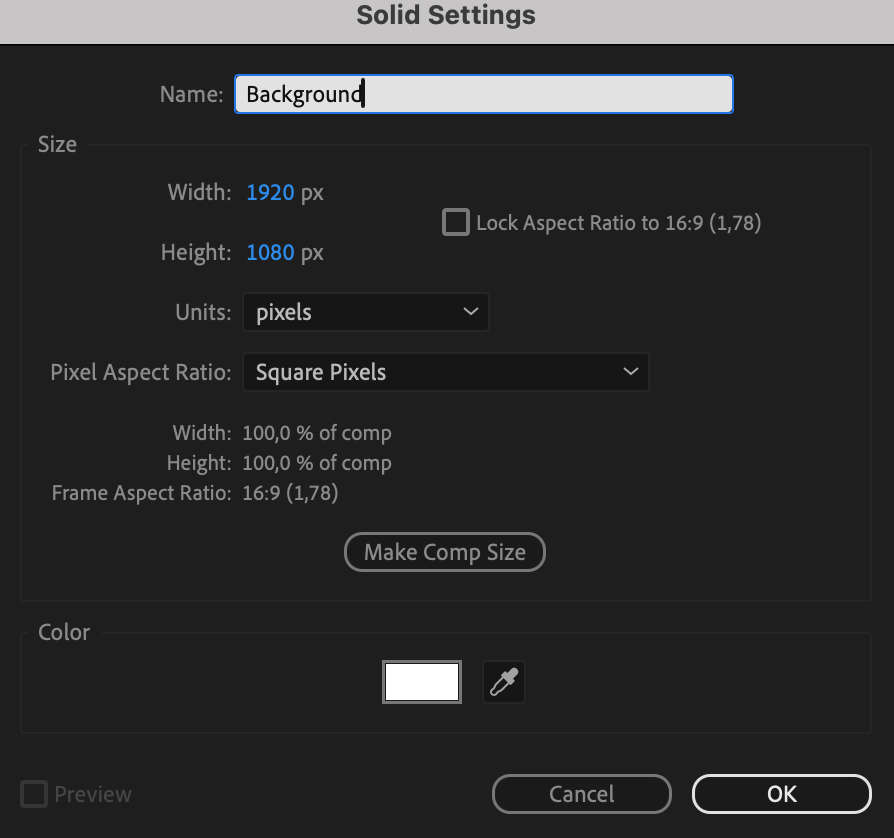Click the Name: field label
The height and width of the screenshot is (838, 894).
[191, 94]
